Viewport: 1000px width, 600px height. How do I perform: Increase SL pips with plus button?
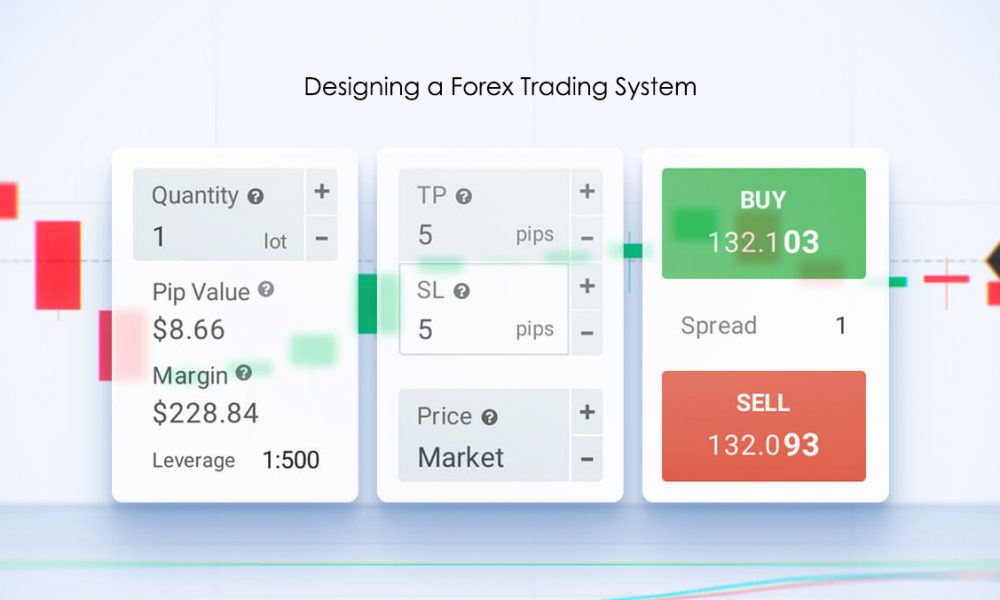[x=587, y=286]
